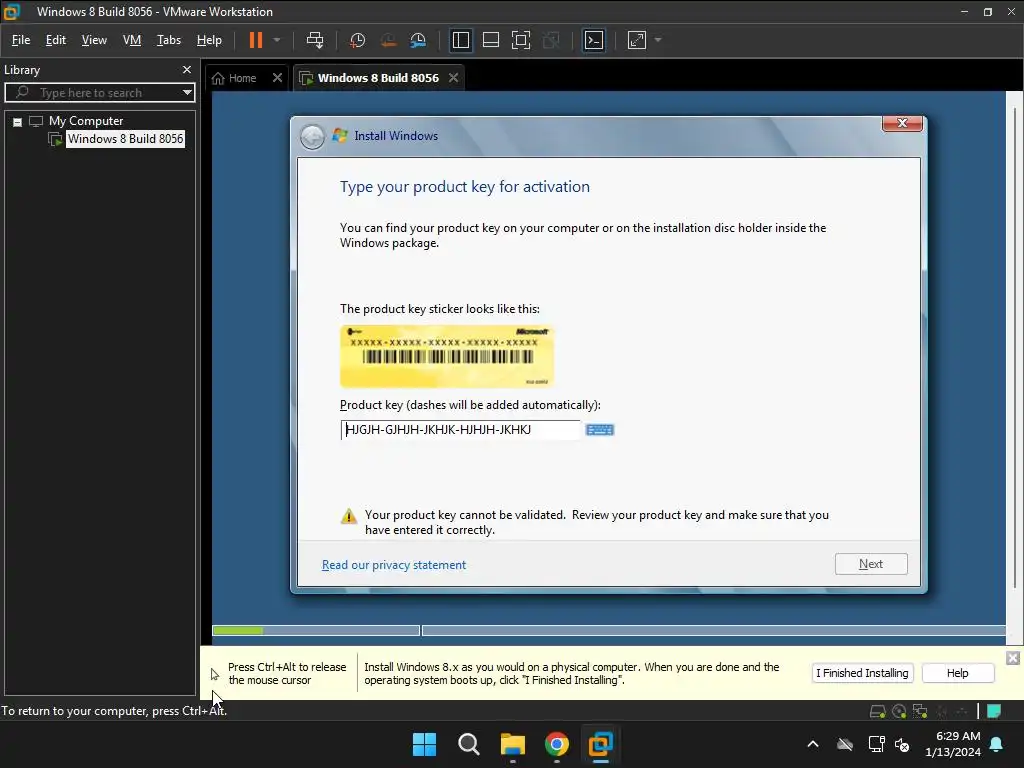1024x768 pixels.
Task: Open File Explorer from the taskbar
Action: 513,744
